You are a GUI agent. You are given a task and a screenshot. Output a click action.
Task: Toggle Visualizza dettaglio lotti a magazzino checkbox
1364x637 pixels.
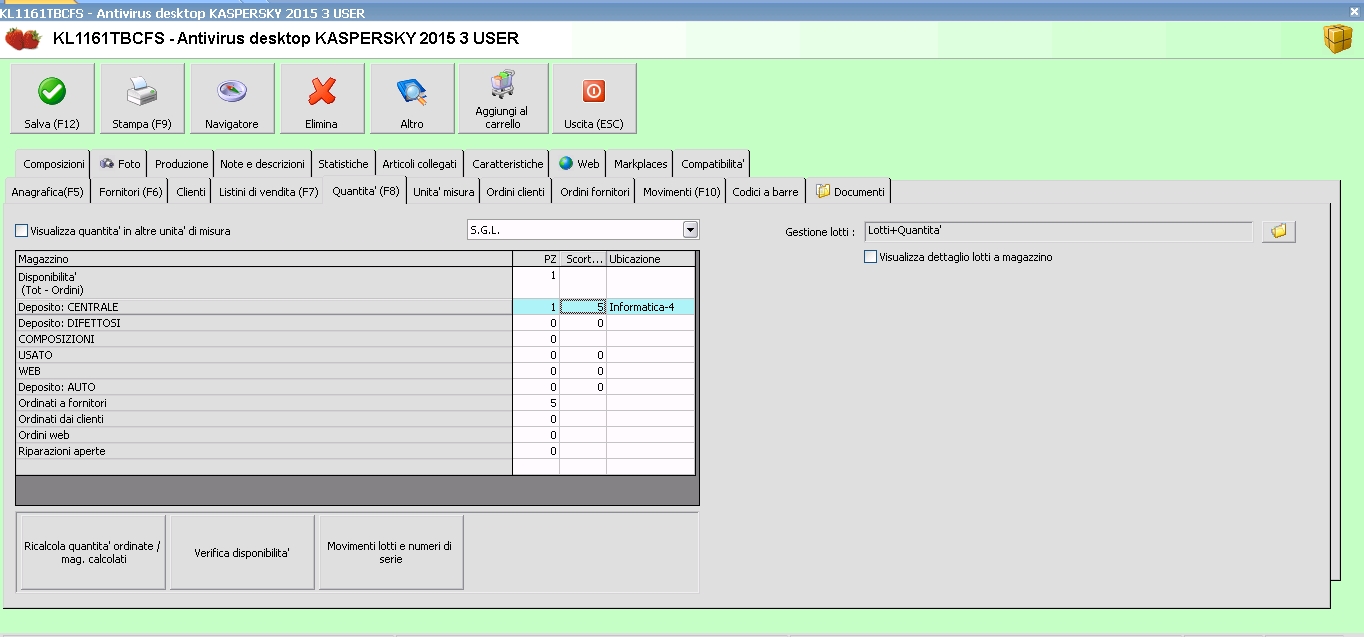[x=871, y=257]
